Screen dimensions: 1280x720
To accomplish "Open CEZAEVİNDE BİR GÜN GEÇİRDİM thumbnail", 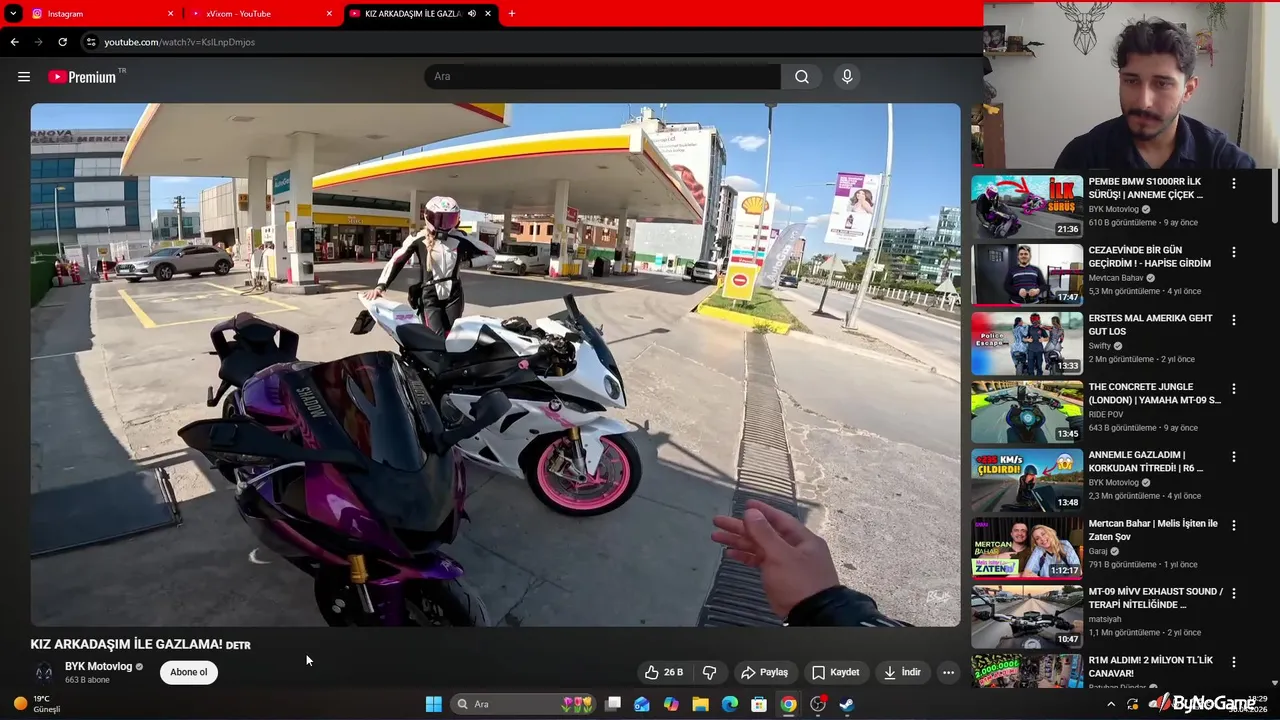I will (x=1027, y=274).
